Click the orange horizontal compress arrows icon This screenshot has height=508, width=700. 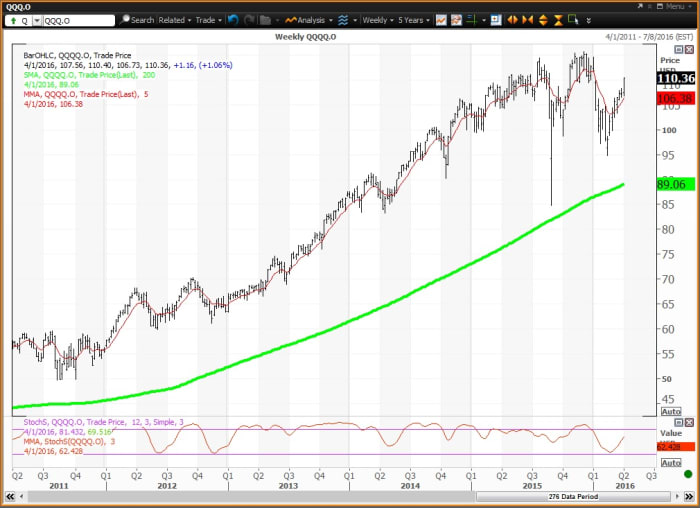[x=527, y=20]
